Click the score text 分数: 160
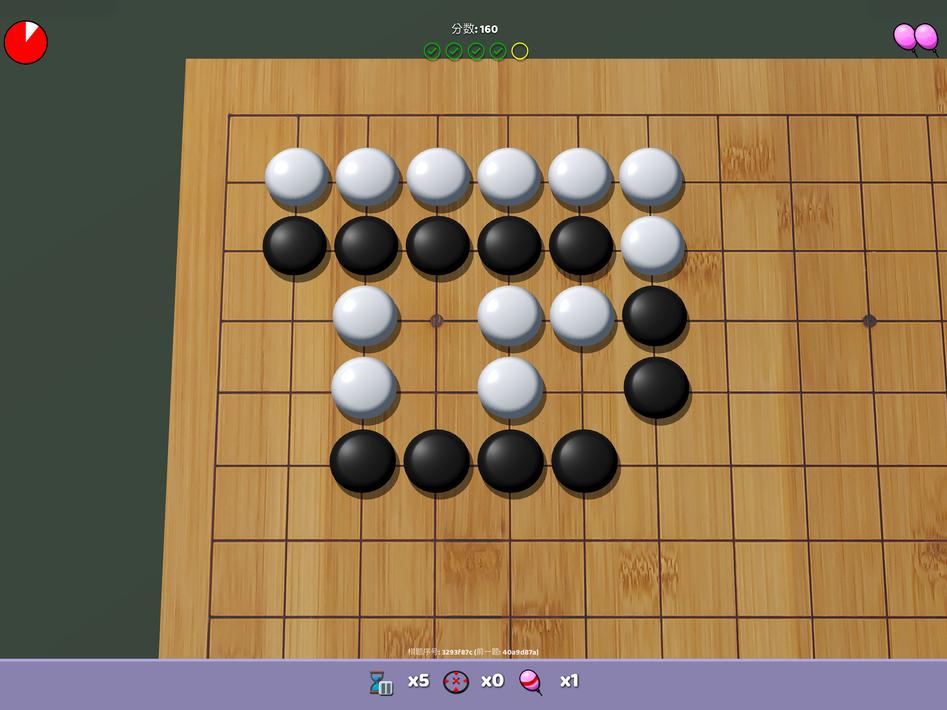 (474, 29)
